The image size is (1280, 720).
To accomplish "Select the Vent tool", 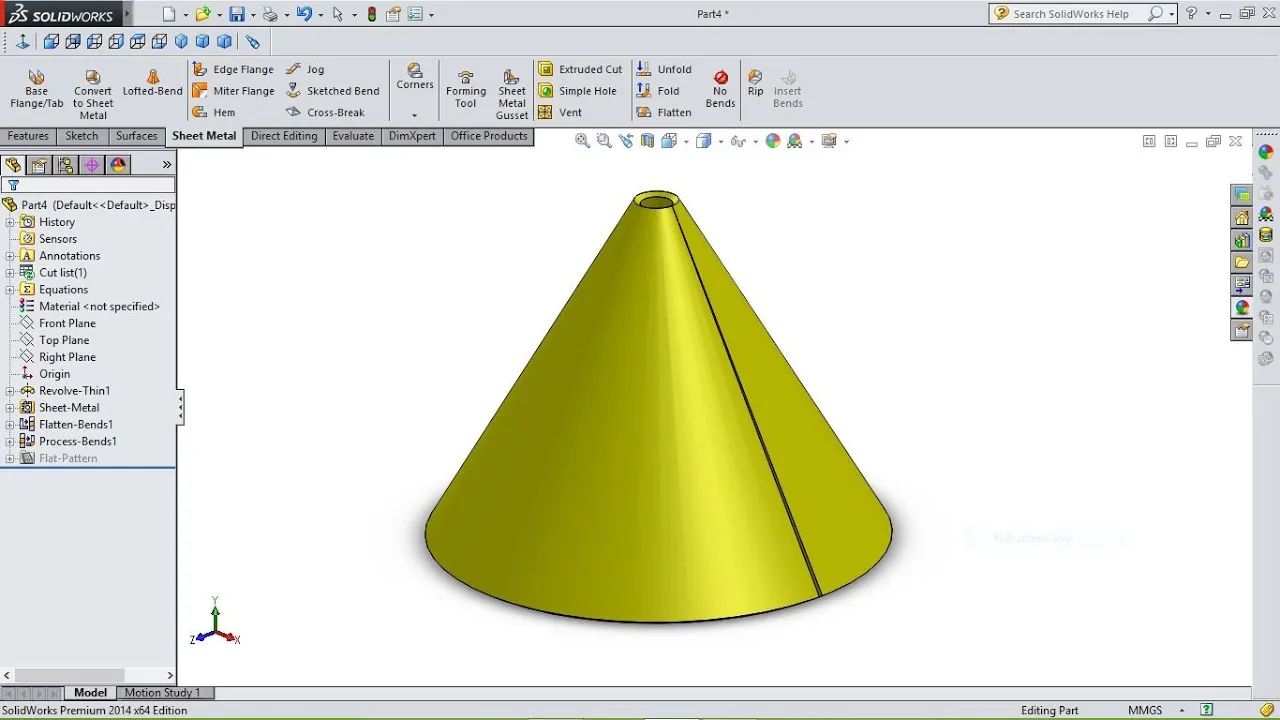I will [x=560, y=113].
